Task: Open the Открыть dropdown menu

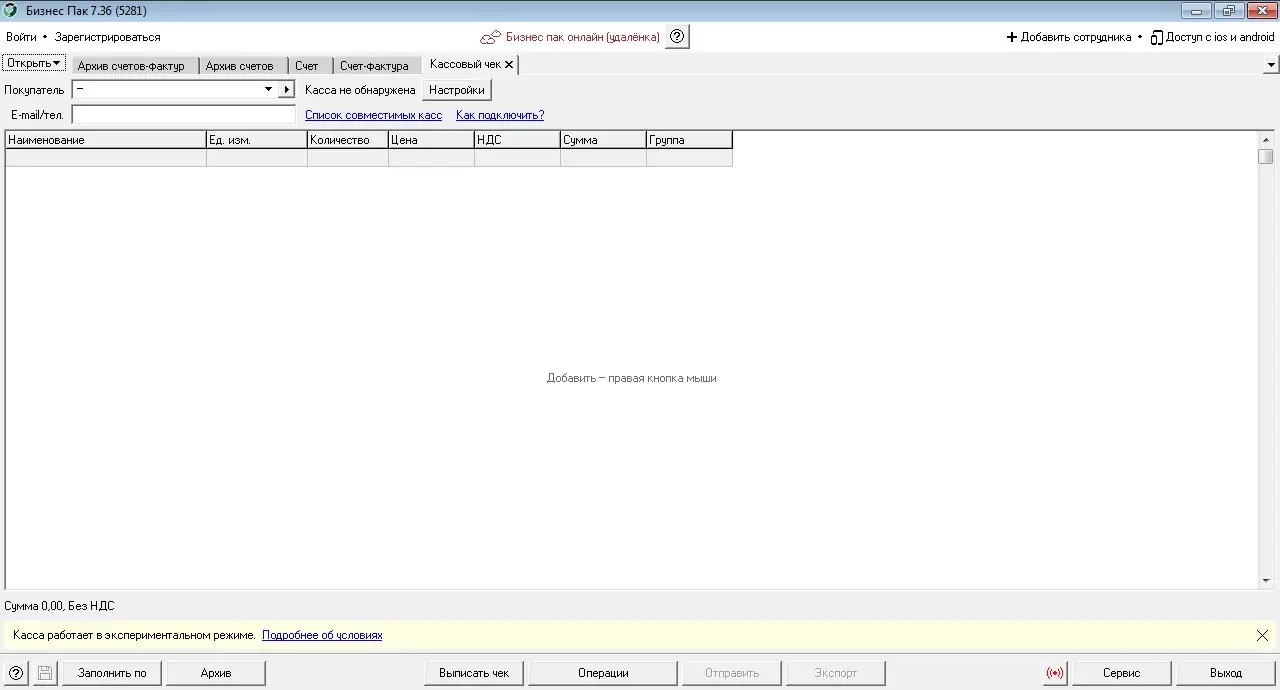Action: [34, 63]
